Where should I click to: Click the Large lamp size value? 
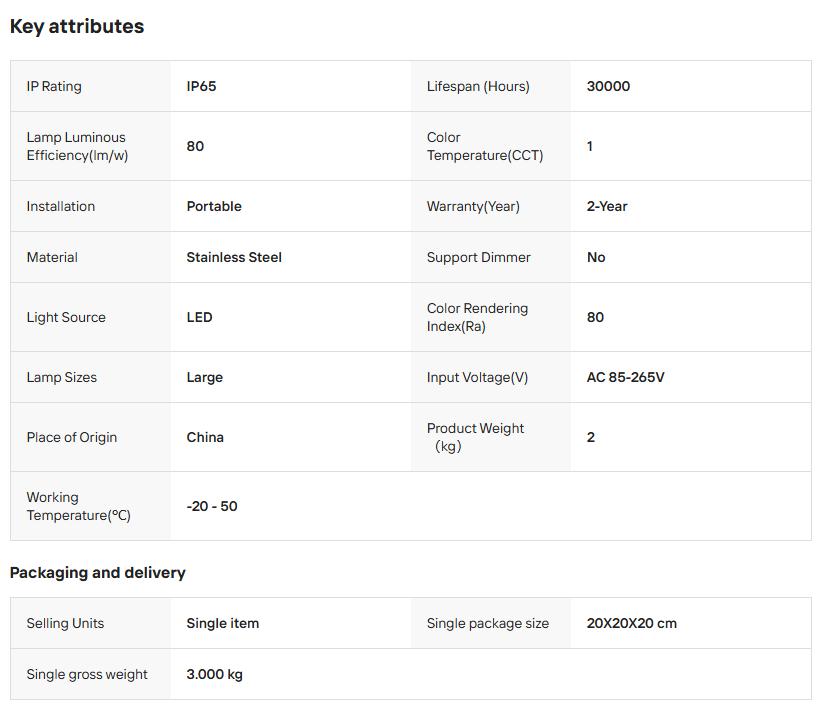pyautogui.click(x=204, y=377)
